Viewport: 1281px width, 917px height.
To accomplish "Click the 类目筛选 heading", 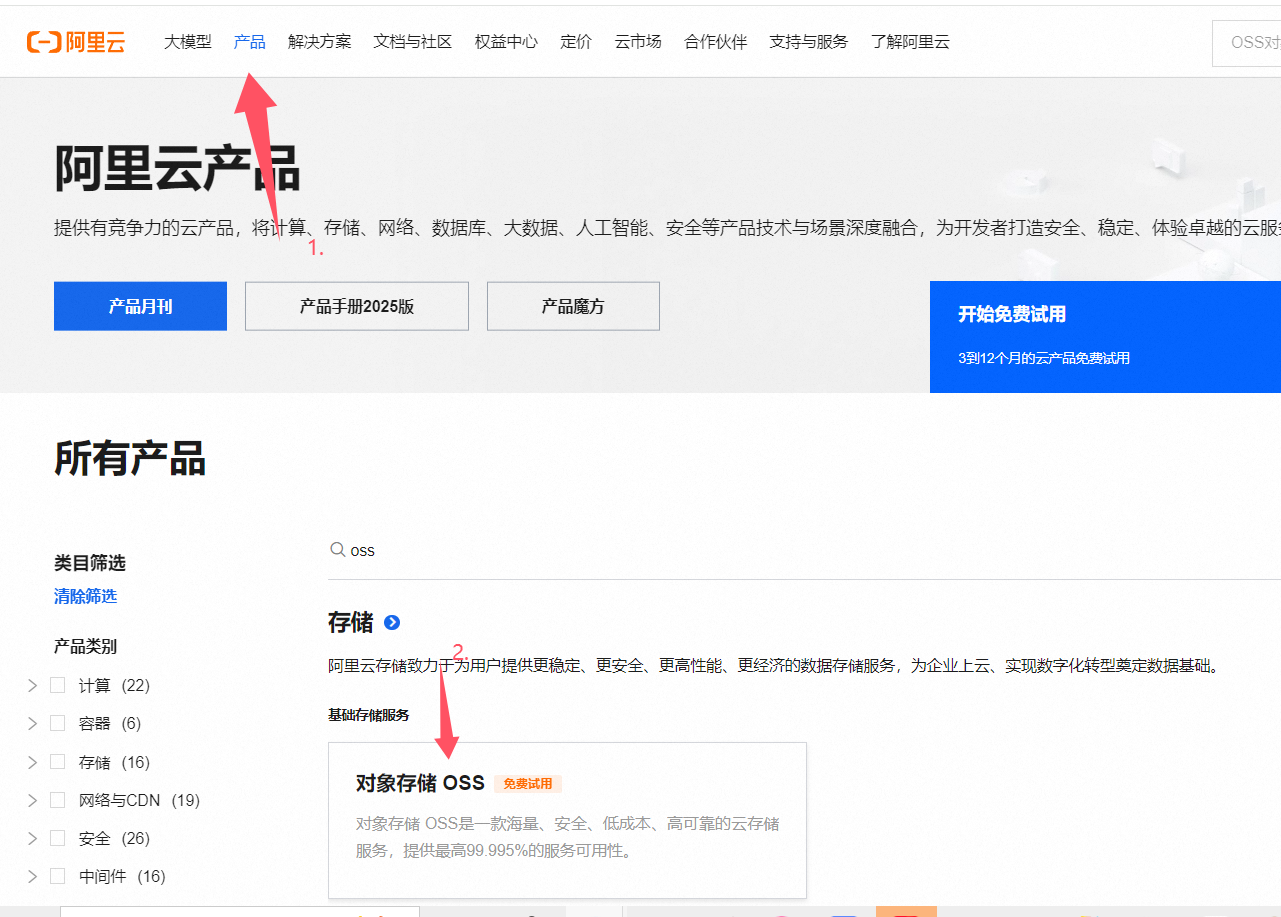I will (x=90, y=563).
